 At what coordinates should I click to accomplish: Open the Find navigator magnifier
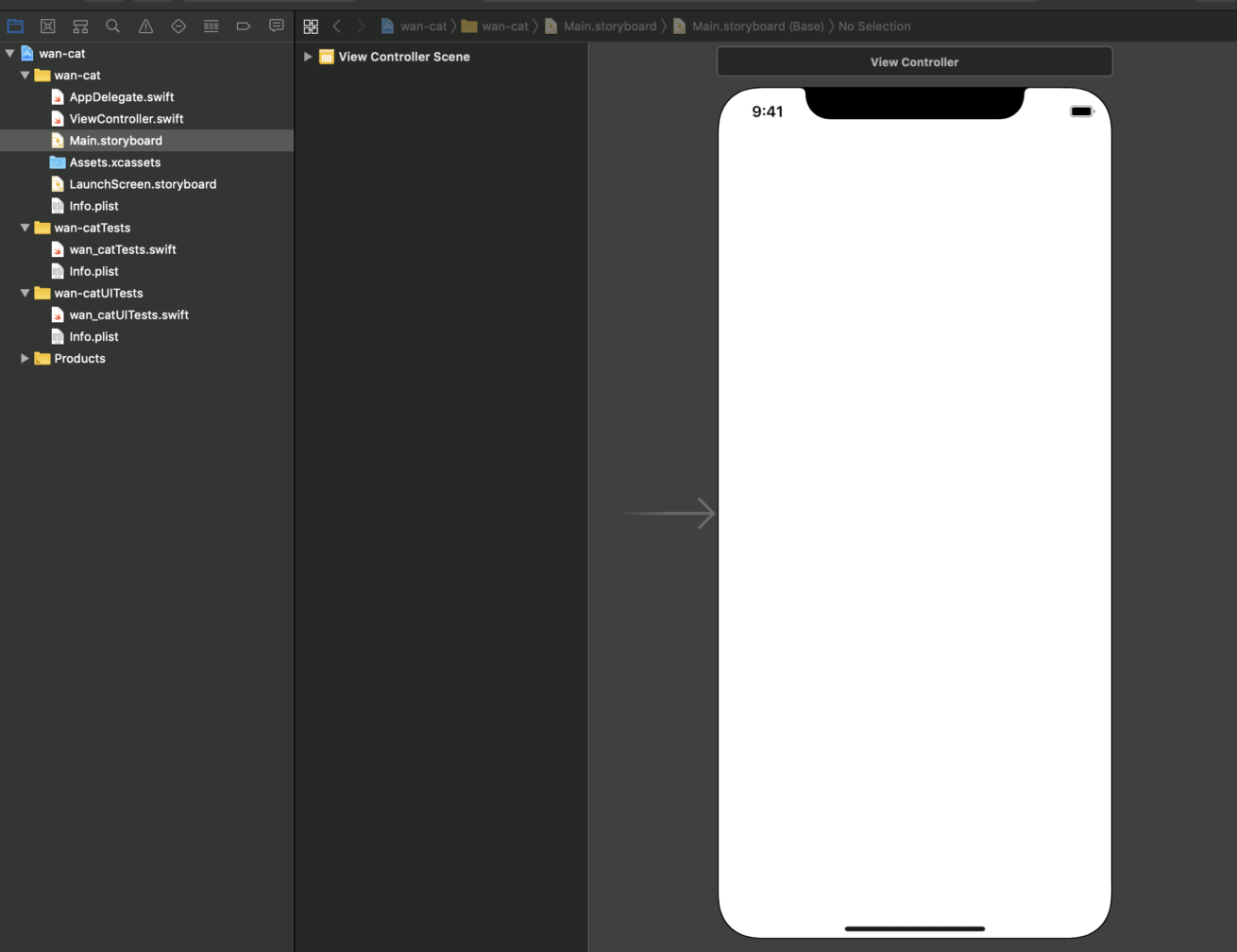click(x=113, y=26)
